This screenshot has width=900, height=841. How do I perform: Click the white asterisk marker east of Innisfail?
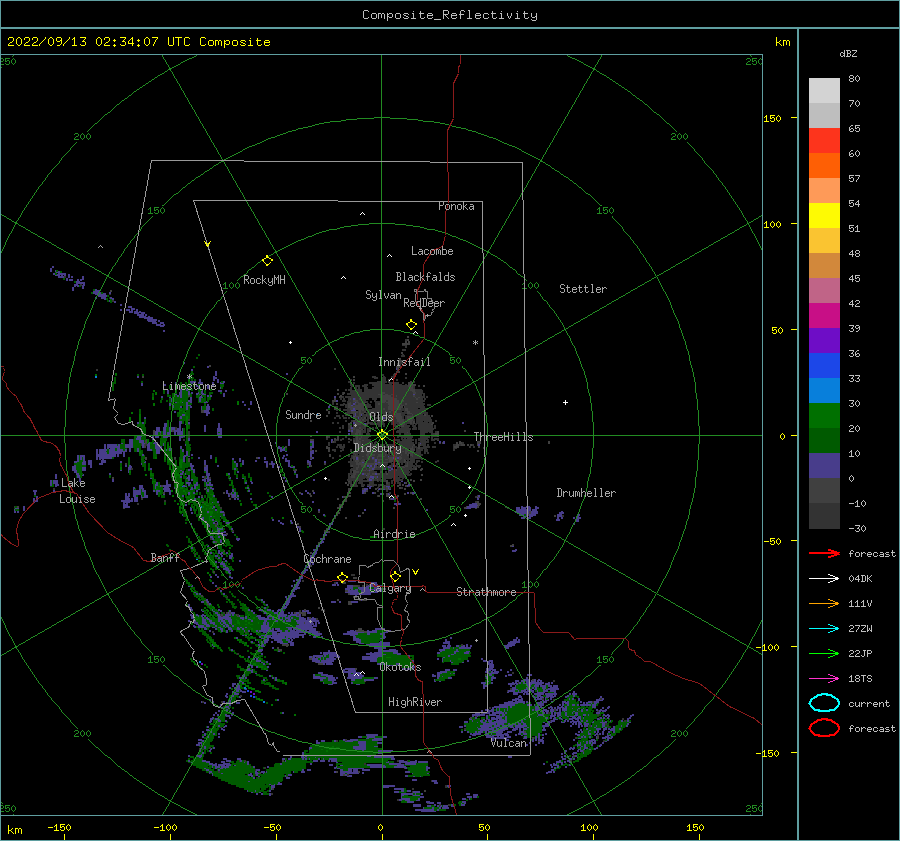[x=475, y=343]
